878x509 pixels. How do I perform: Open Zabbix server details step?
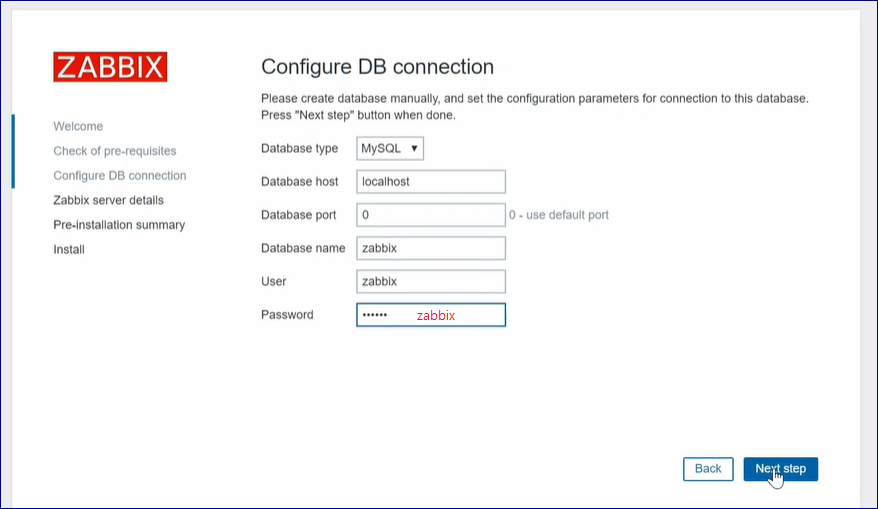[109, 200]
